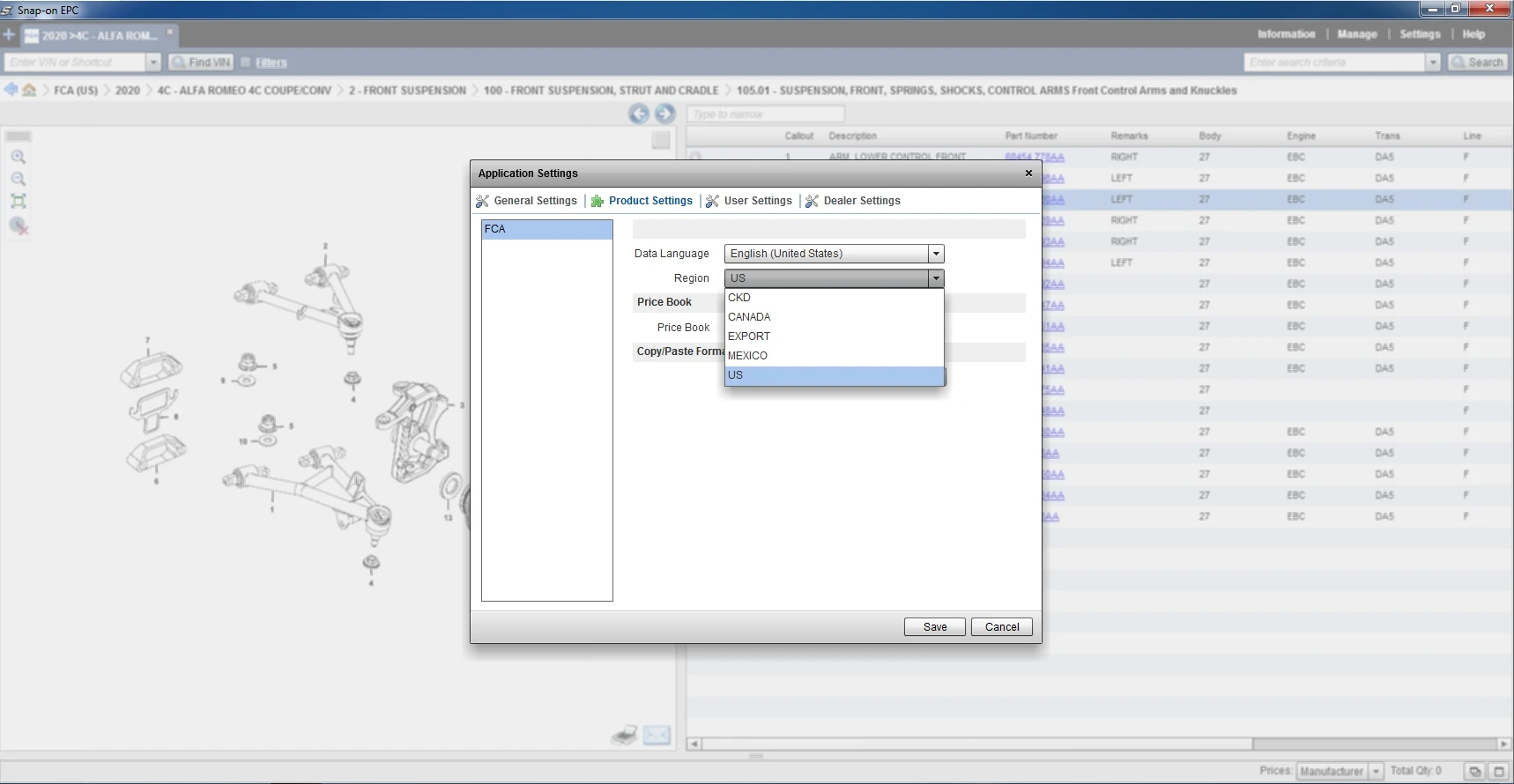Click the panel toggle square above diagram
The height and width of the screenshot is (784, 1514).
pos(661,140)
